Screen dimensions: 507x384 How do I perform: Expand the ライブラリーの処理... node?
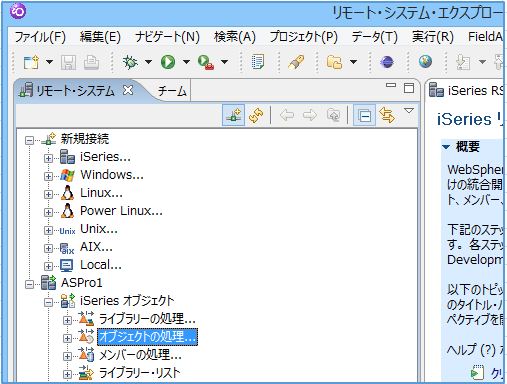click(x=67, y=320)
